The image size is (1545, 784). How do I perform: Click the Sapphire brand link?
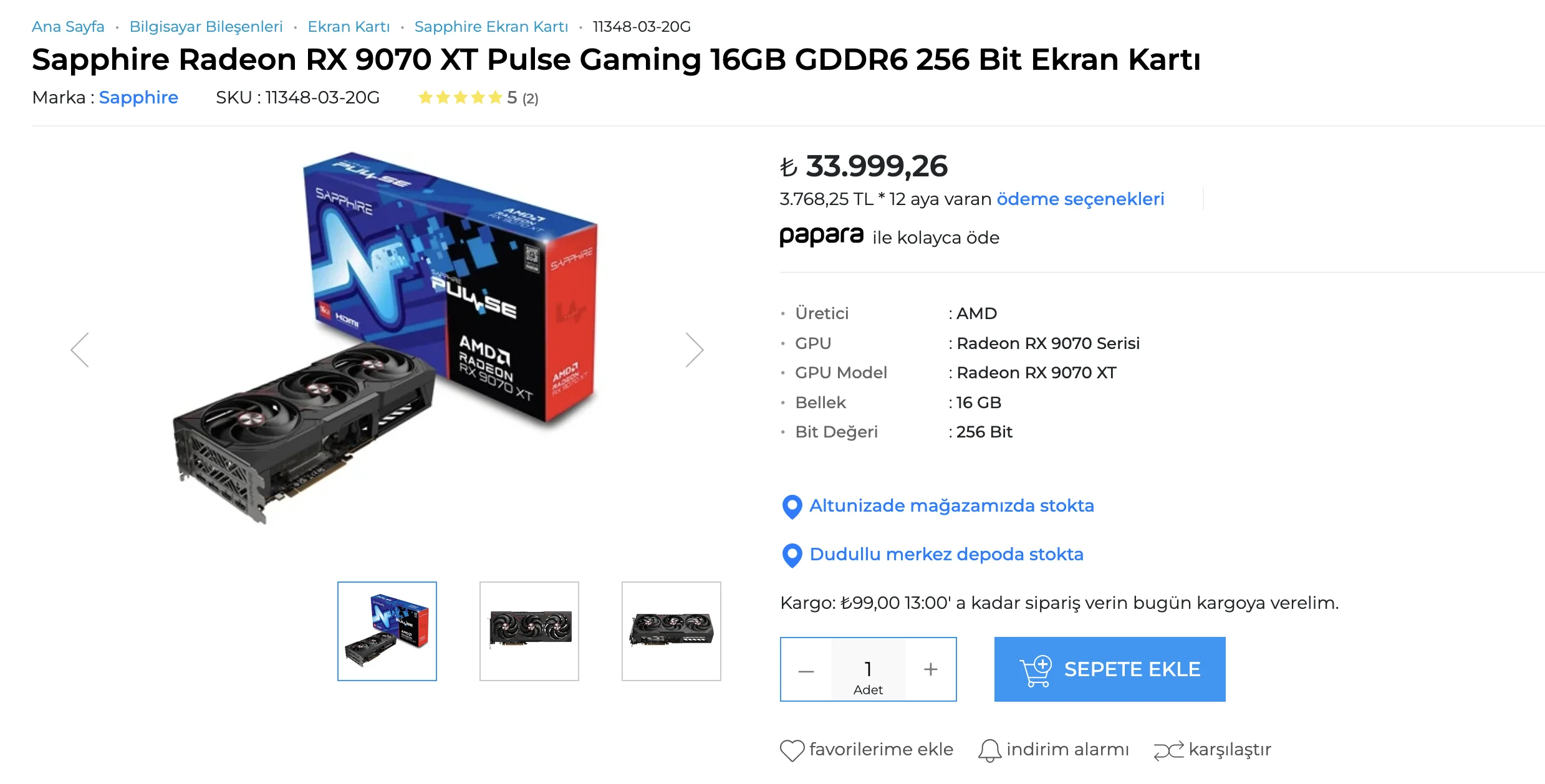[138, 98]
